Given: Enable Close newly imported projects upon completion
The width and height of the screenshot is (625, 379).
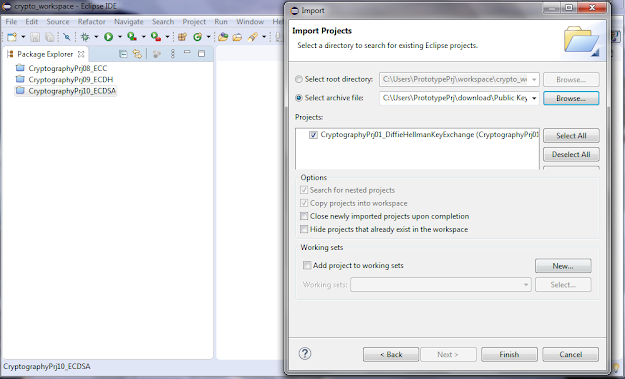Looking at the screenshot, I should click(x=304, y=216).
